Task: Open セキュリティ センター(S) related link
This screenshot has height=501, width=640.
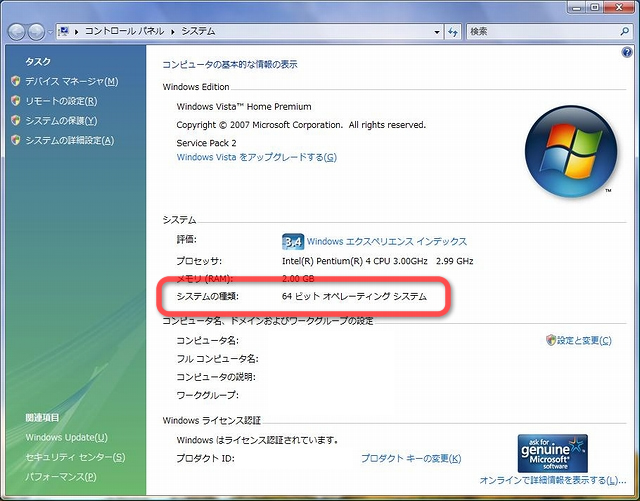Action: tap(75, 457)
